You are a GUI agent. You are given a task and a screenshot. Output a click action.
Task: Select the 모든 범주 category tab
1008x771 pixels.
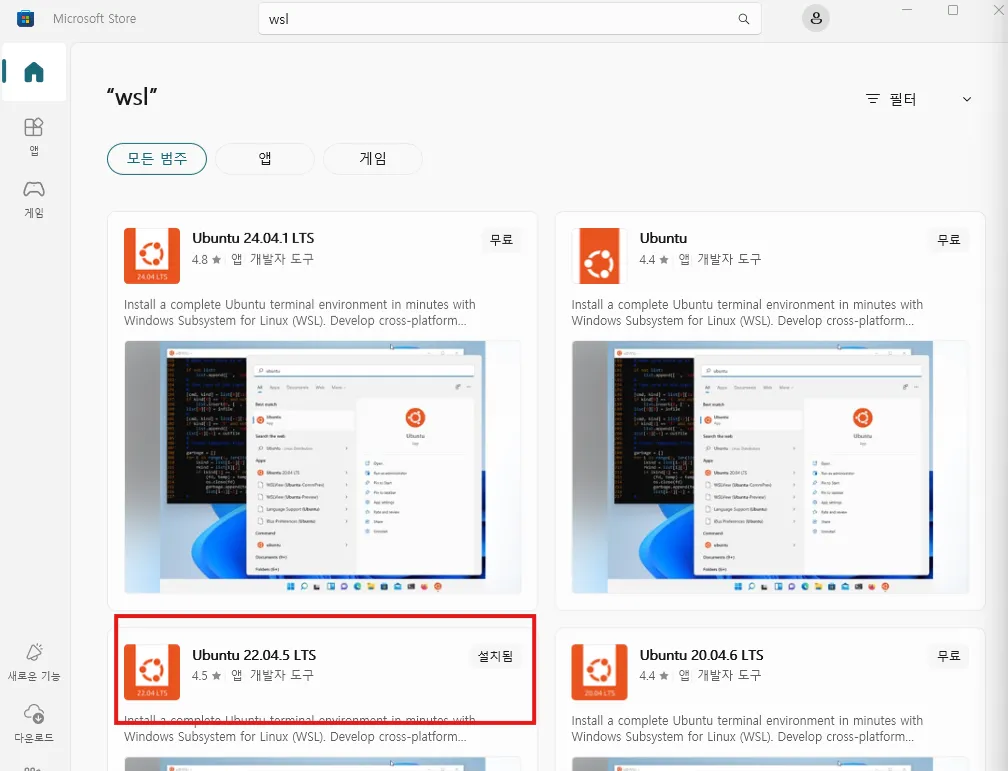(x=157, y=159)
